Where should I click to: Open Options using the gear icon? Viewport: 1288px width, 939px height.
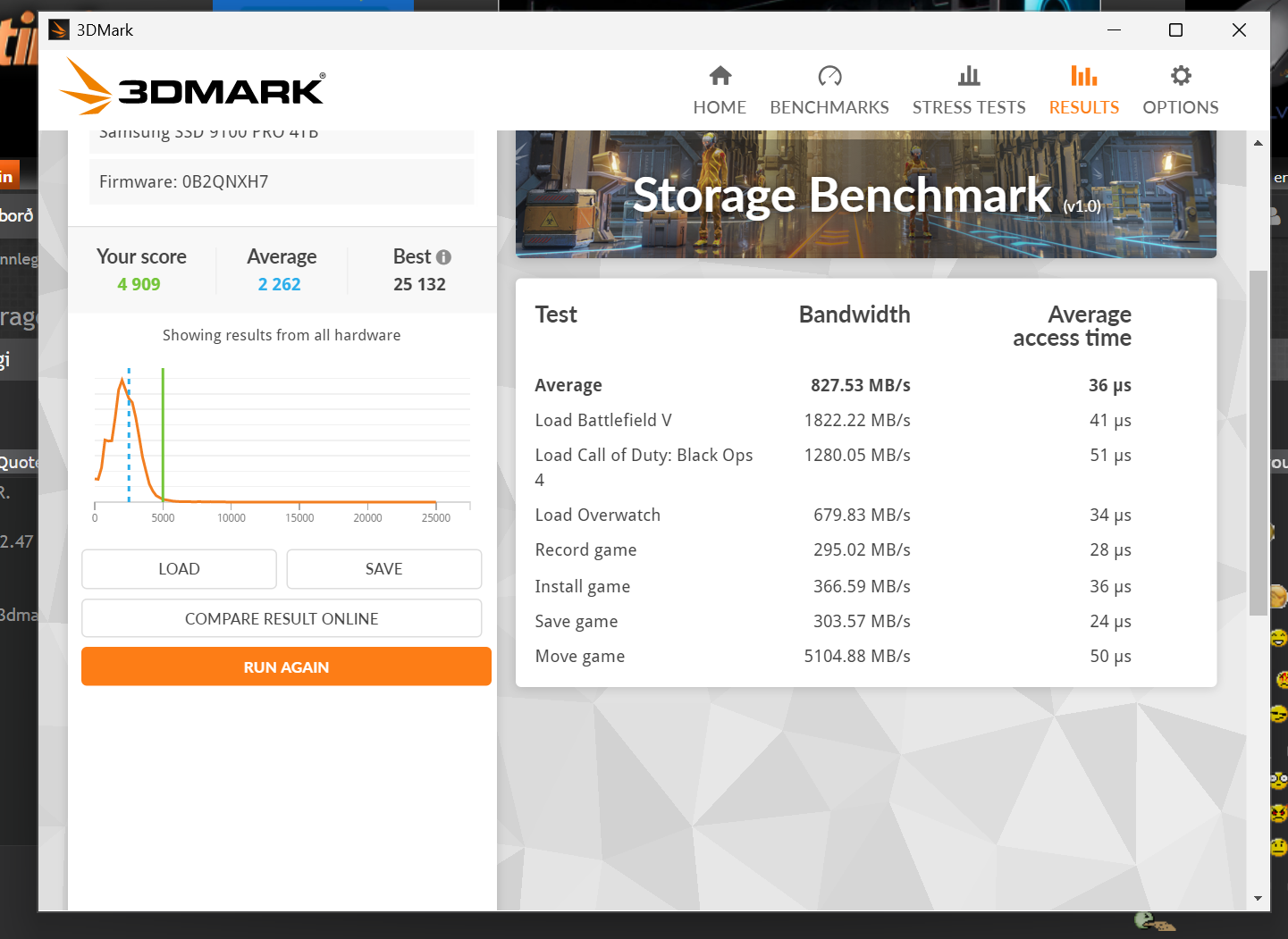(1181, 76)
